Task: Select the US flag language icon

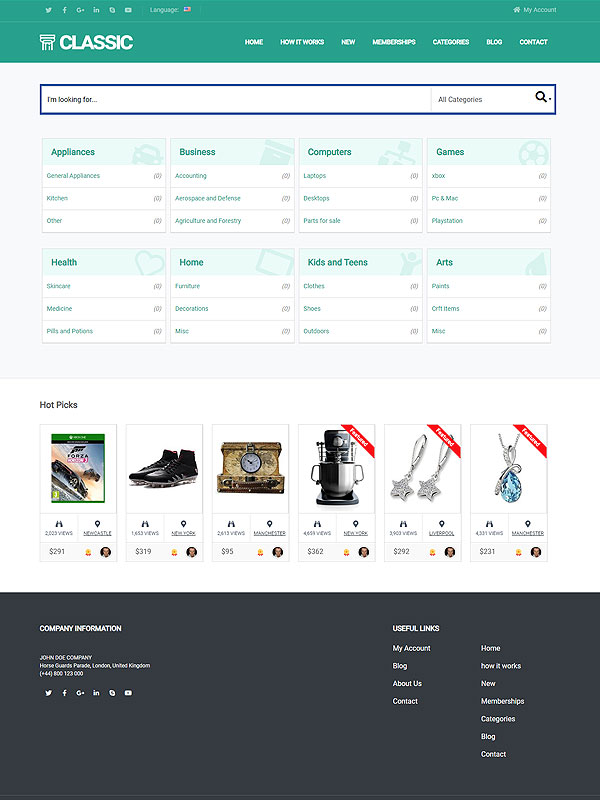Action: pyautogui.click(x=187, y=9)
